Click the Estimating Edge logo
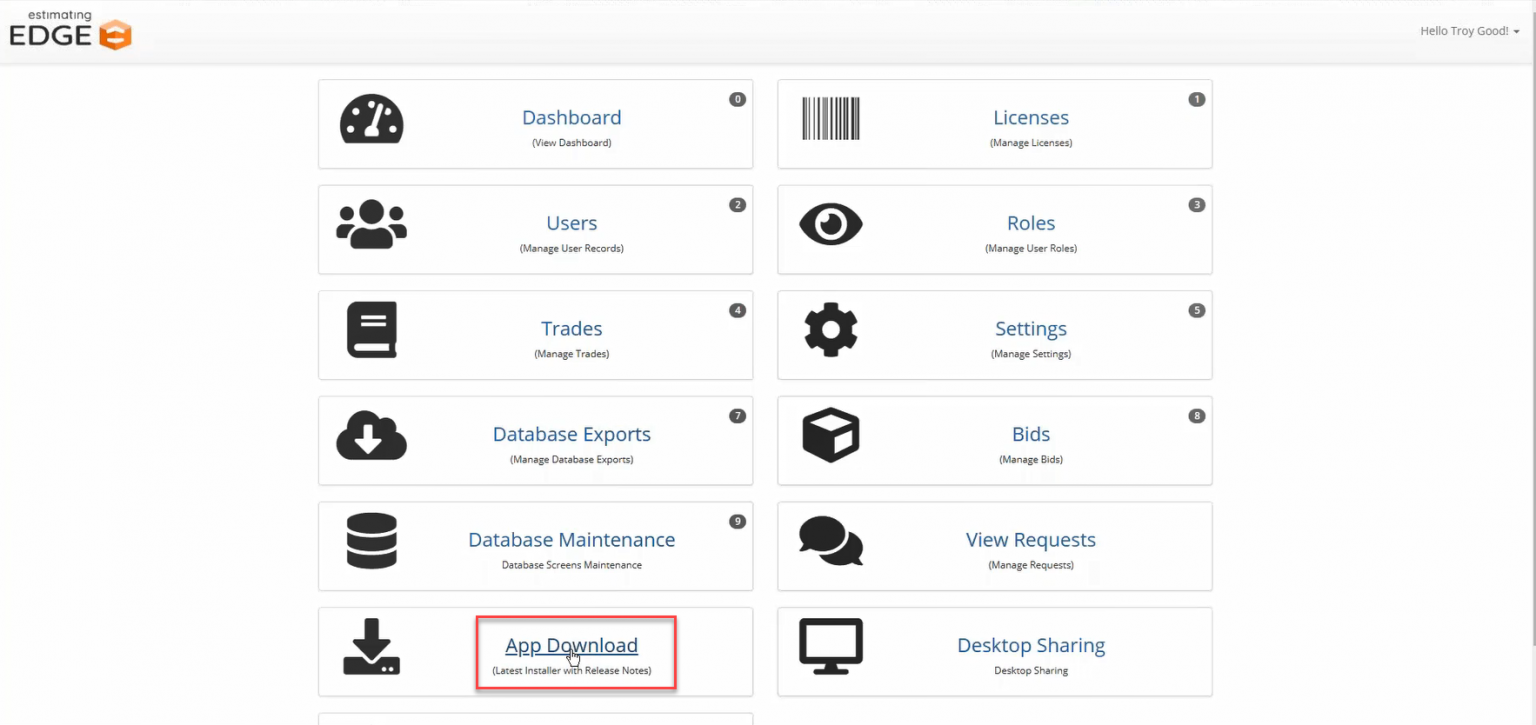Screen dimensions: 1536x725 click(x=69, y=31)
